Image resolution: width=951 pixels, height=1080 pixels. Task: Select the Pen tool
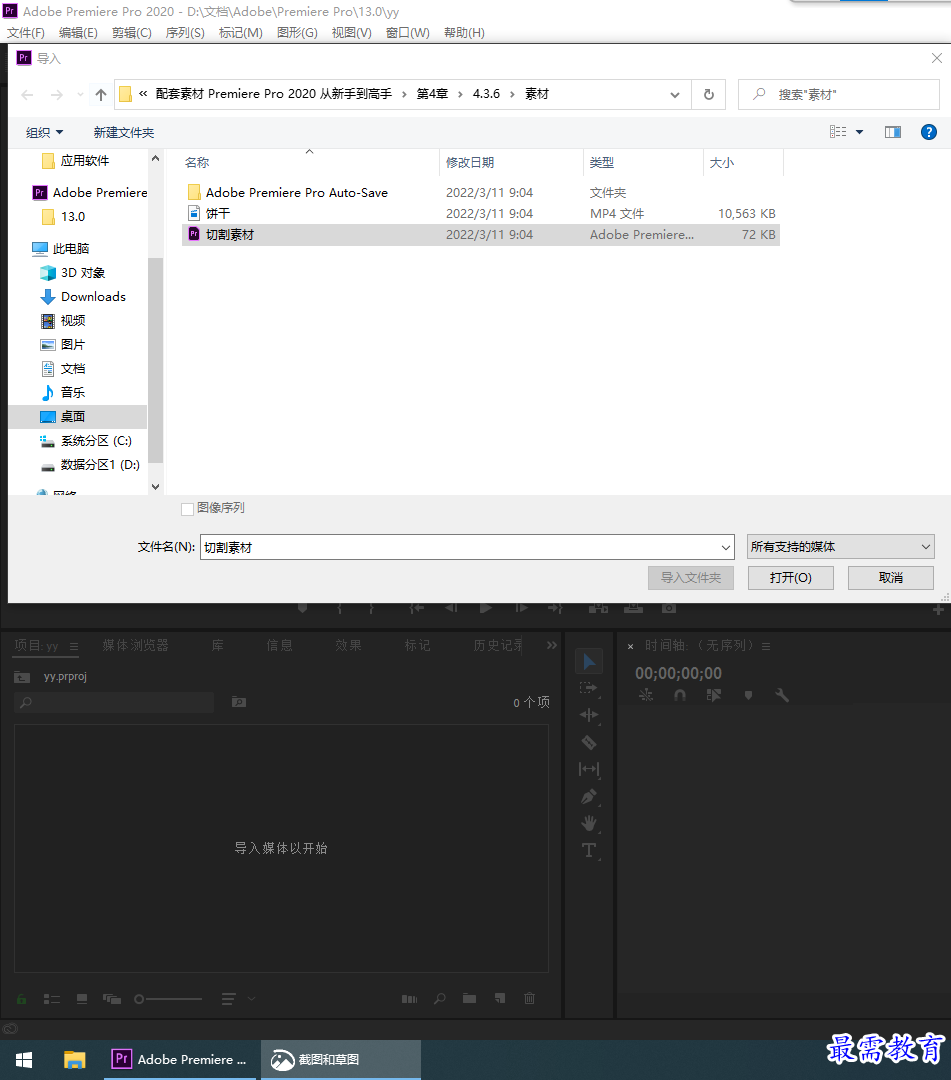[589, 797]
